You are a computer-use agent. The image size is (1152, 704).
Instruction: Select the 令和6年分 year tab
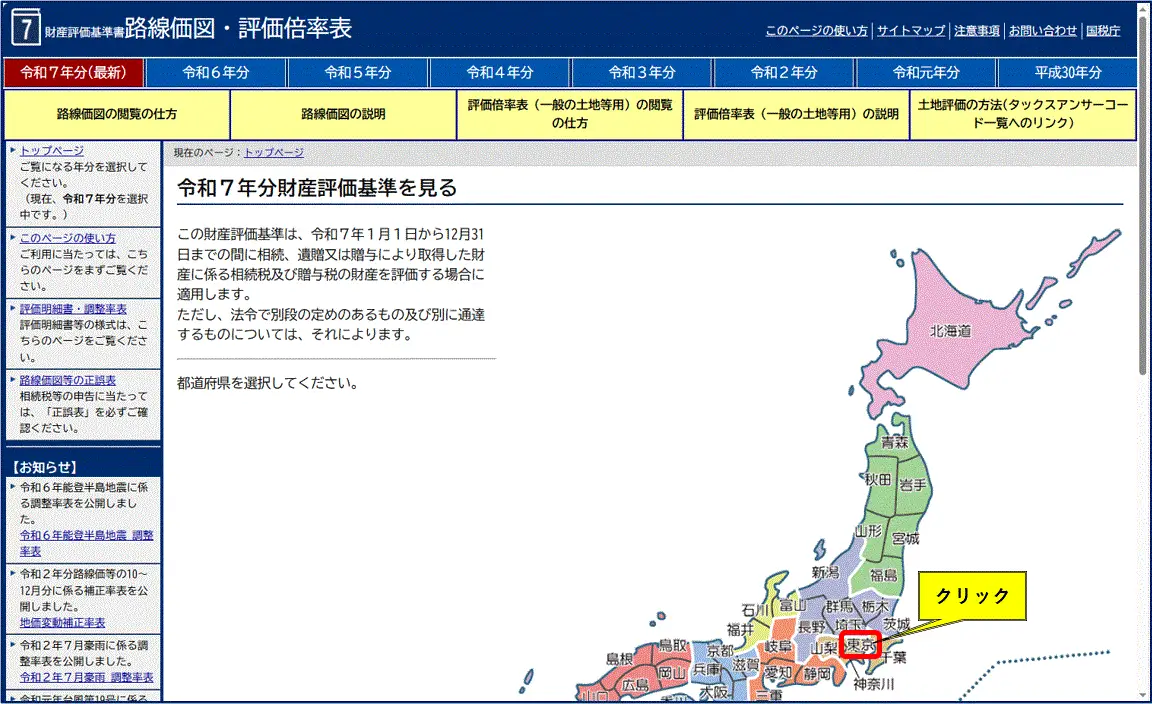tap(216, 72)
